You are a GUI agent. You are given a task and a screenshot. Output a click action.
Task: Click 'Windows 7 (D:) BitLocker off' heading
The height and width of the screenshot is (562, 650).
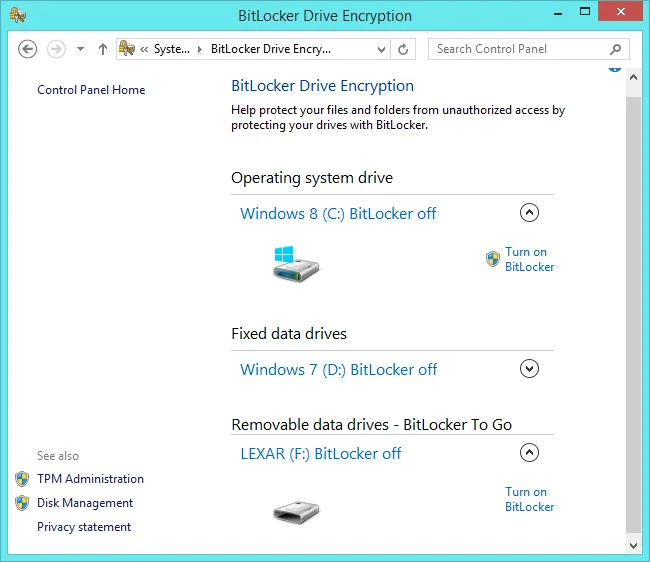(338, 369)
